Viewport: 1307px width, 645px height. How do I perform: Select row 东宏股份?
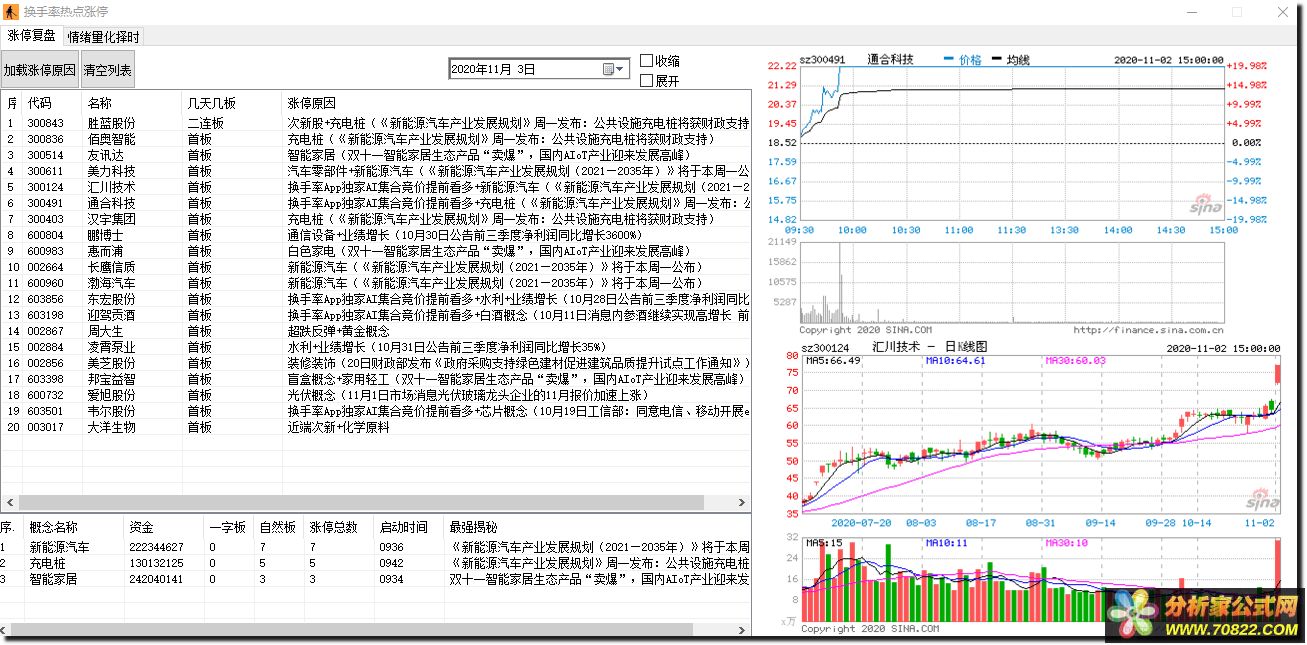tap(375, 299)
